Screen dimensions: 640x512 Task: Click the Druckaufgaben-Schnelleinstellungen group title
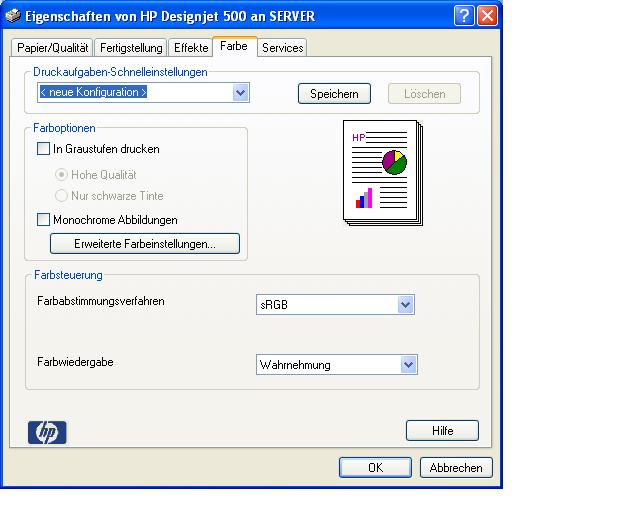click(120, 72)
